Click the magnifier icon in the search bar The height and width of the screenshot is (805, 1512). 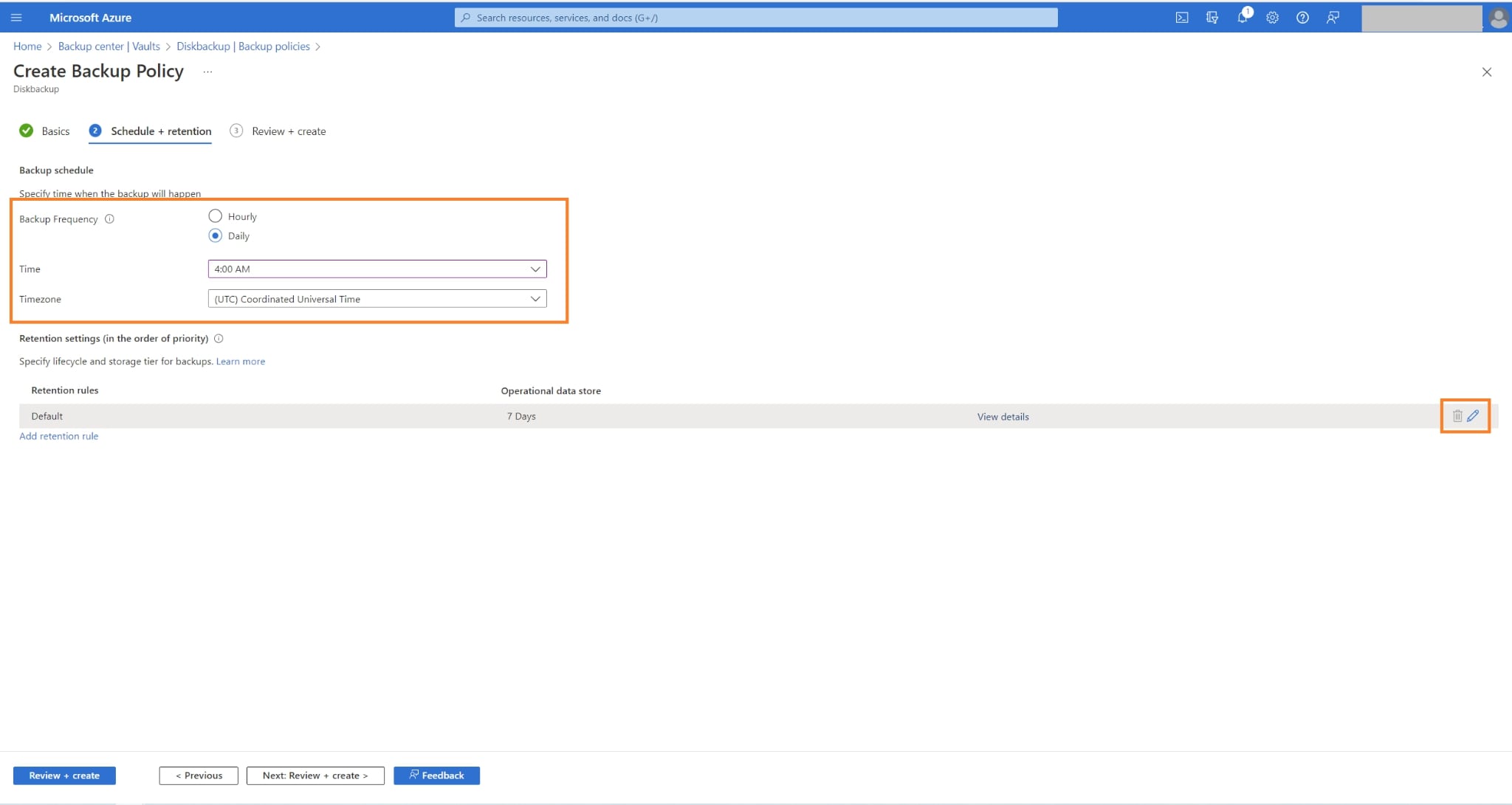465,18
